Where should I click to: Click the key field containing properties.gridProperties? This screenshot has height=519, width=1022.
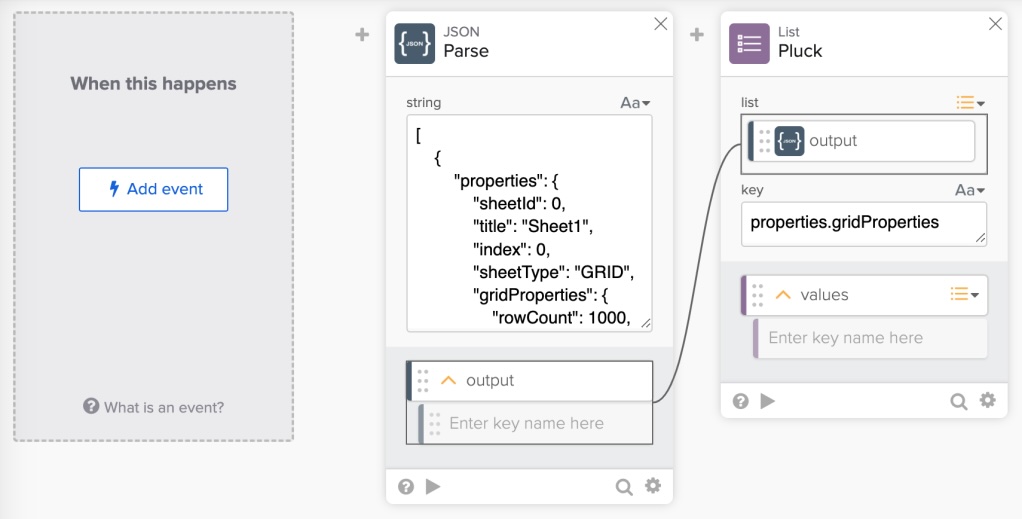(x=864, y=224)
